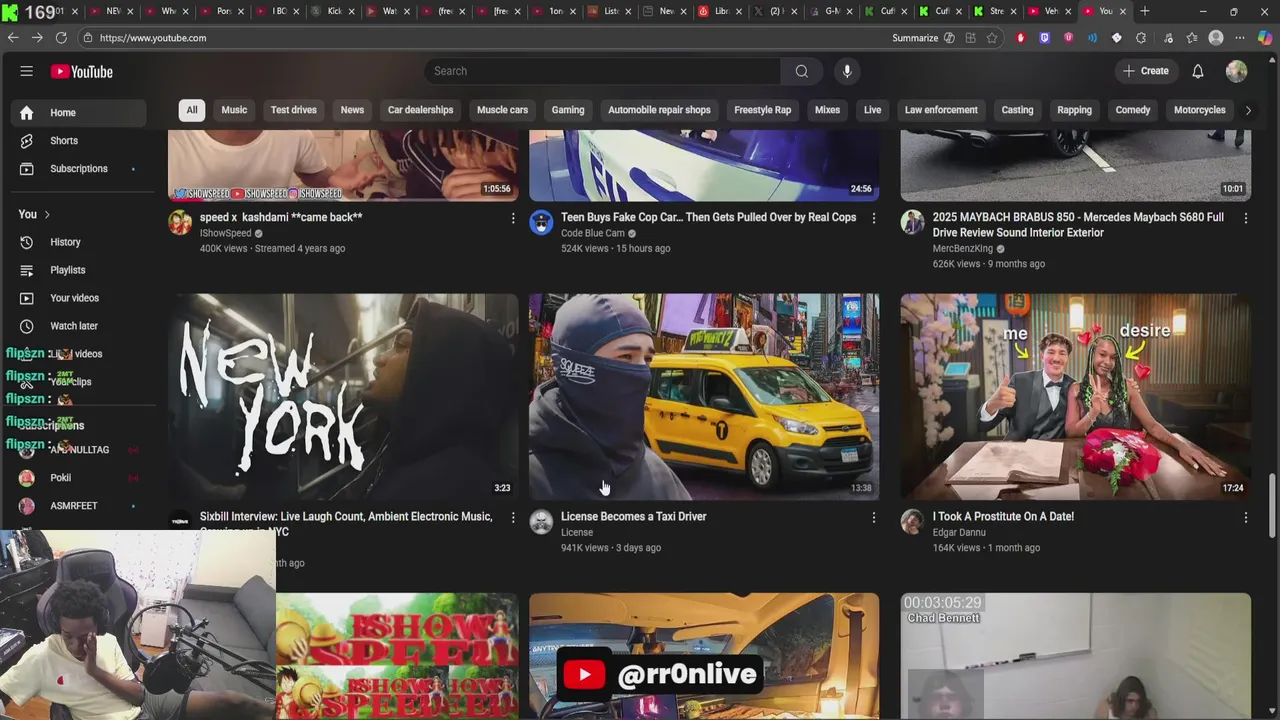
Task: Click the page vertical scrollbar thumb
Action: tap(1273, 505)
